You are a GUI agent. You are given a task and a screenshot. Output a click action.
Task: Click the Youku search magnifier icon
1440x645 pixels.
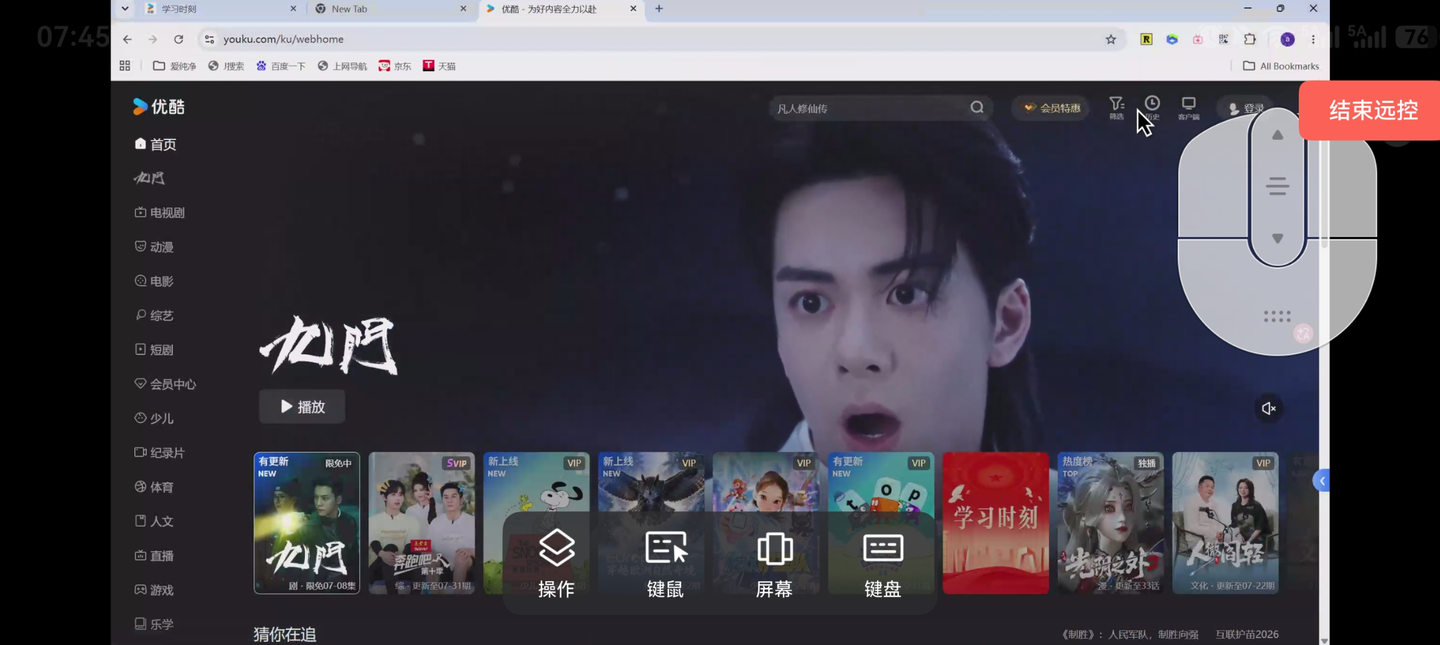click(x=976, y=108)
